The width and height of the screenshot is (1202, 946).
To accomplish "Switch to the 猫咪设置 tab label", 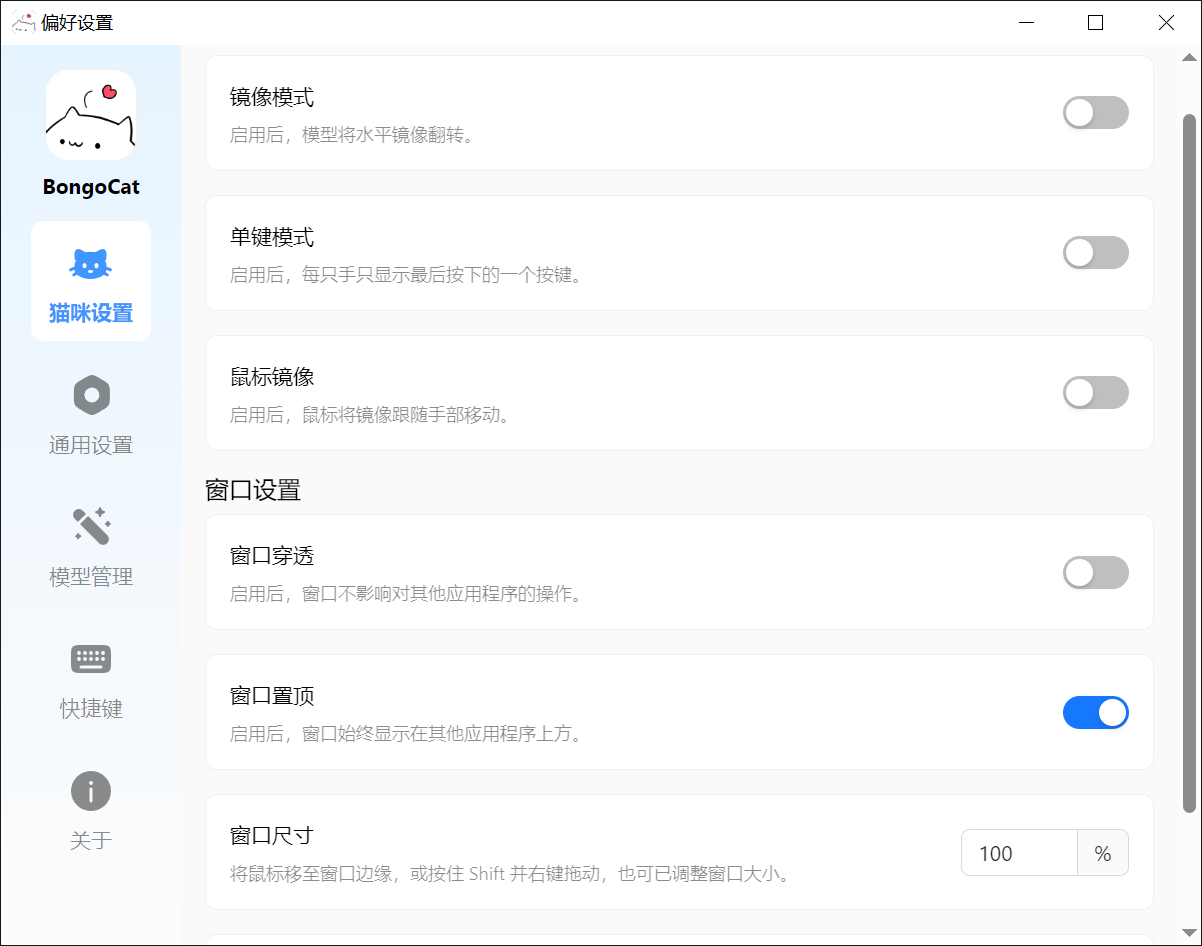I will click(x=91, y=313).
